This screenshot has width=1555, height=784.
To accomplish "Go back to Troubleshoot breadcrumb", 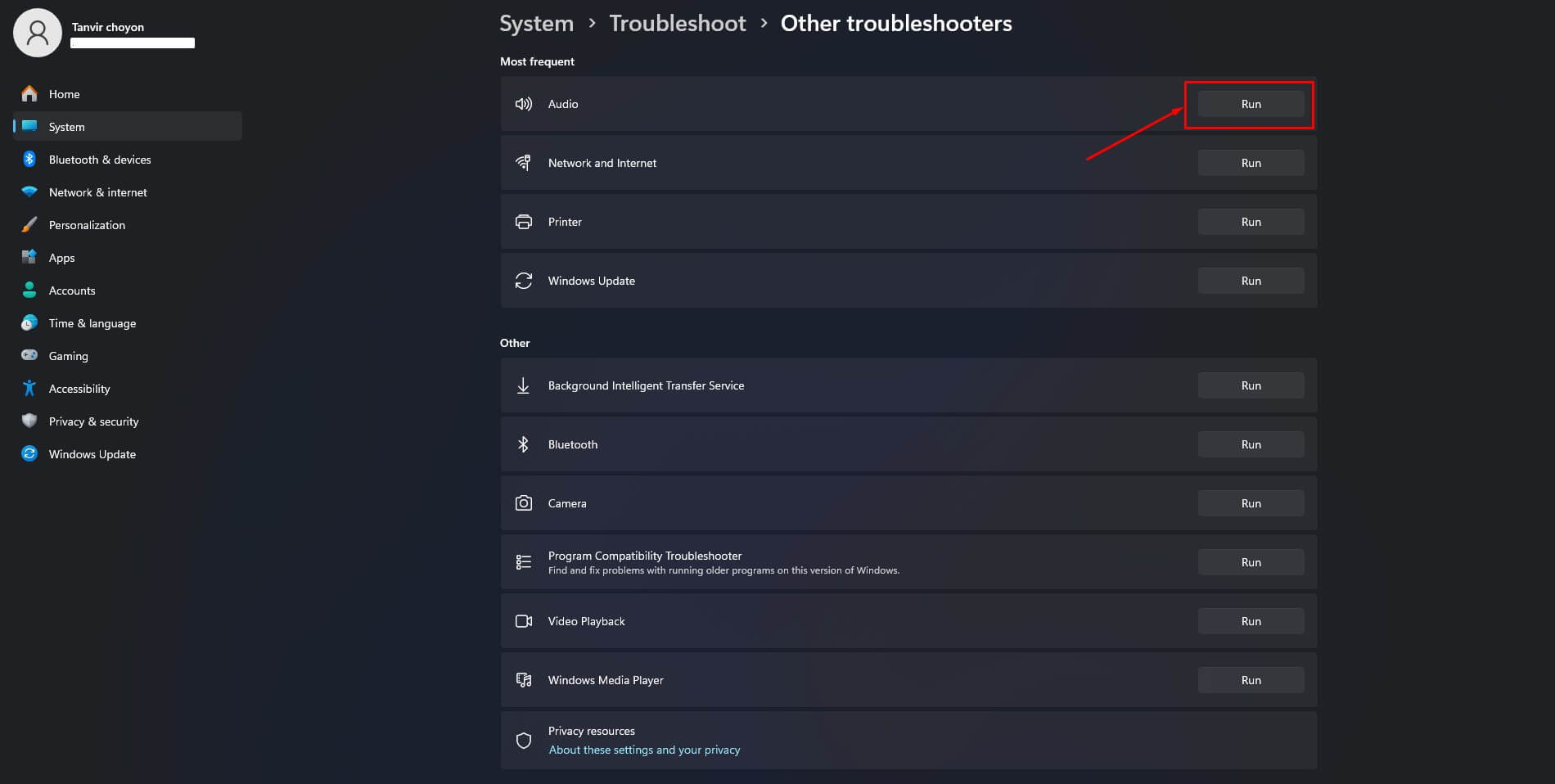I will click(678, 24).
